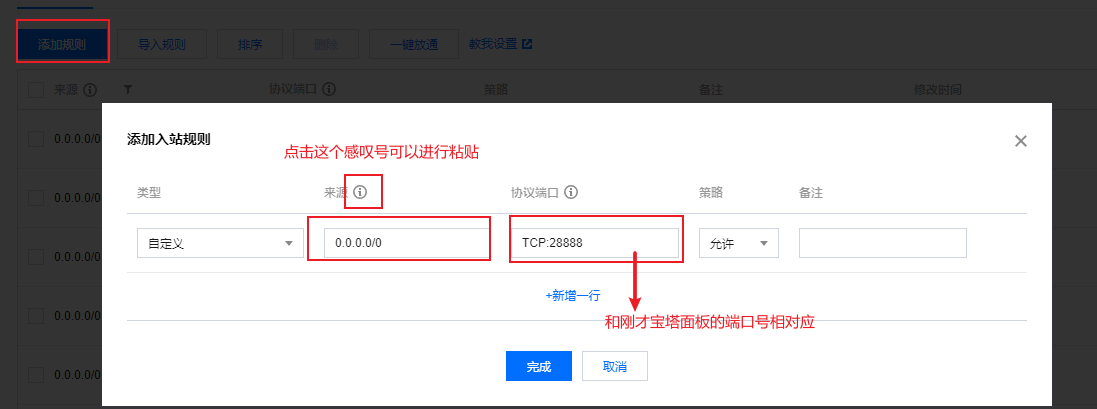This screenshot has height=409, width=1097.
Task: Open the 允许 policy dropdown
Action: pyautogui.click(x=739, y=243)
